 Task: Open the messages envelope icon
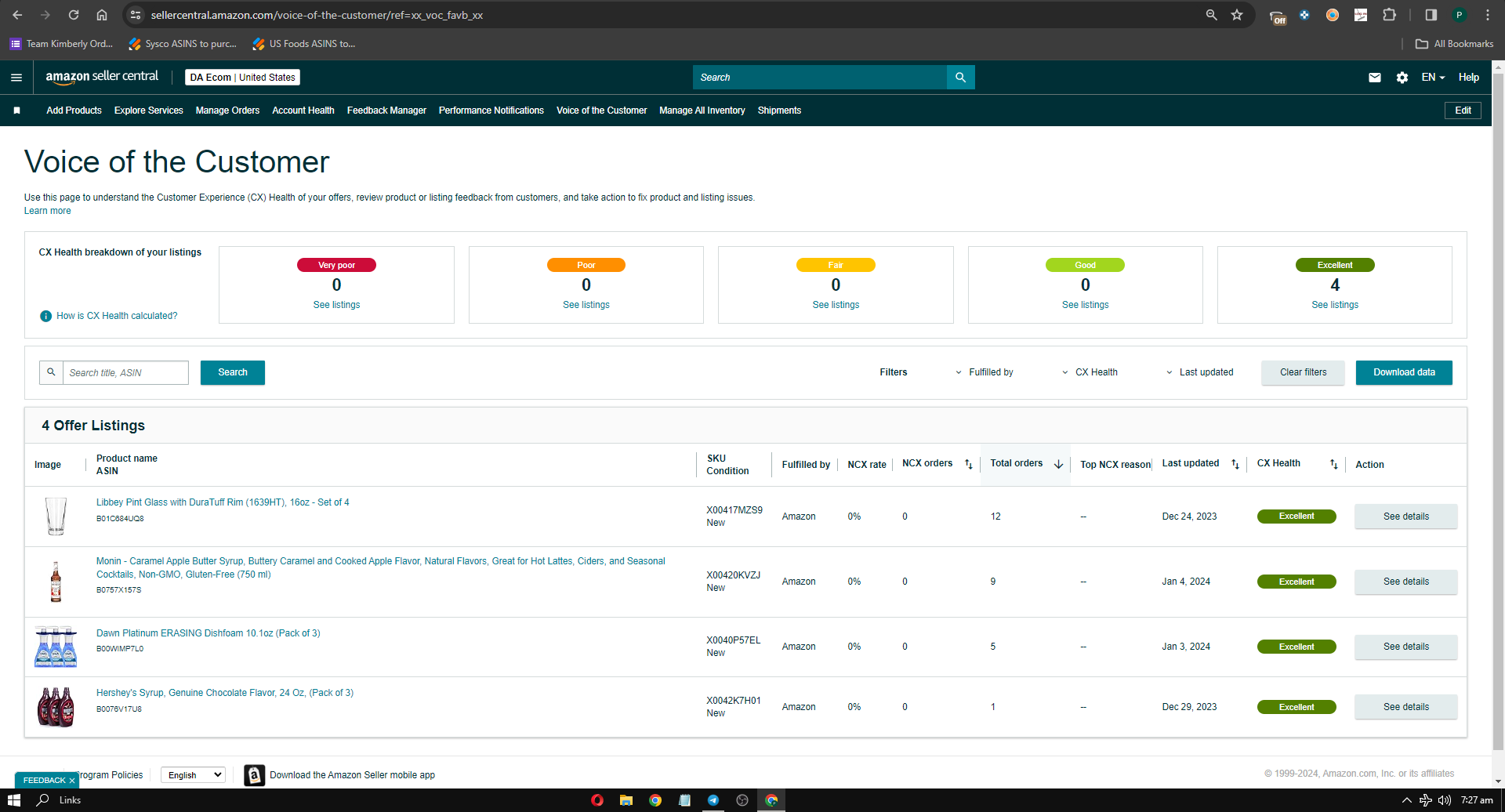pyautogui.click(x=1375, y=78)
